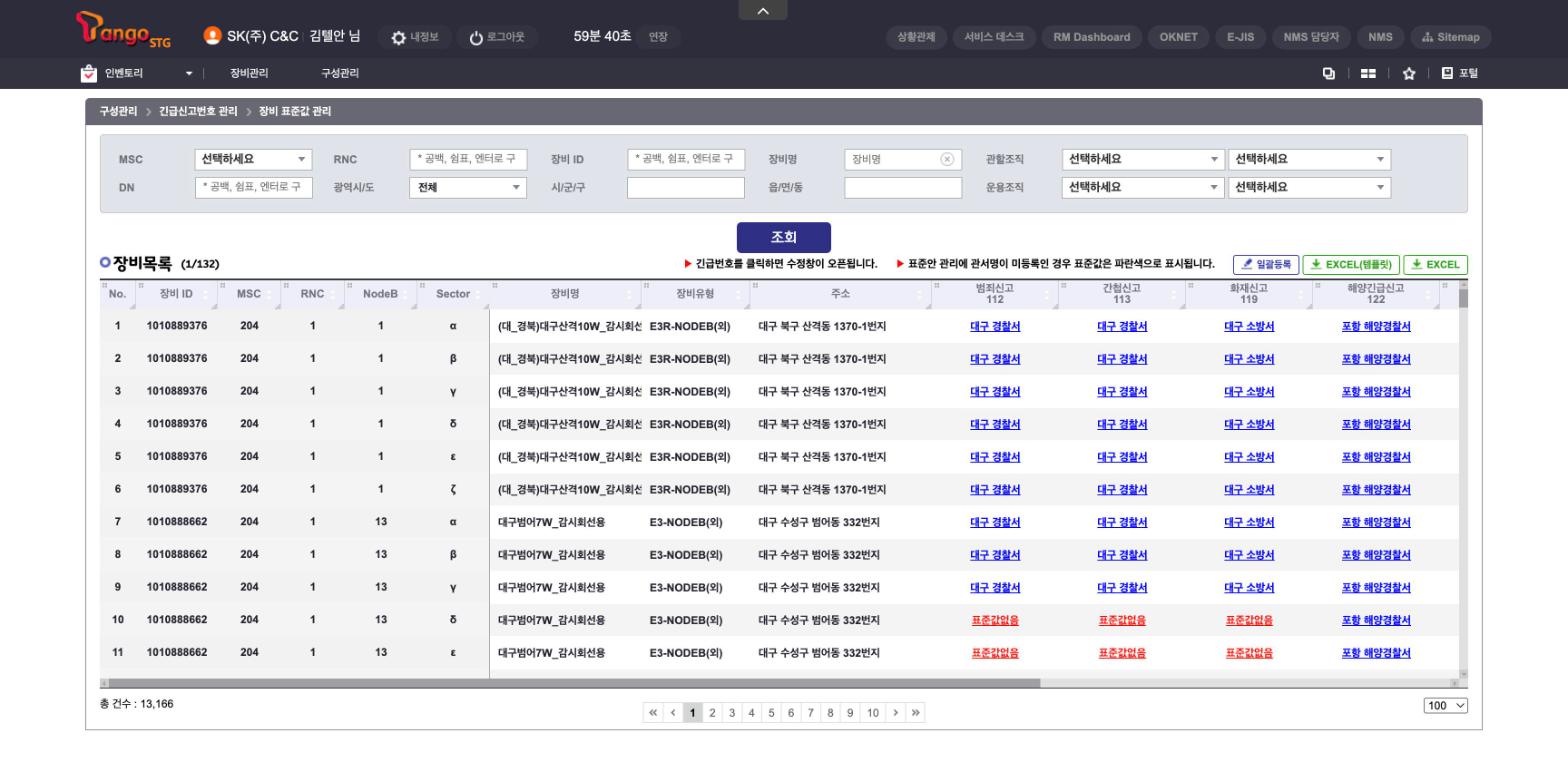1568x772 pixels.
Task: Click the favorites star icon
Action: pyautogui.click(x=1408, y=73)
